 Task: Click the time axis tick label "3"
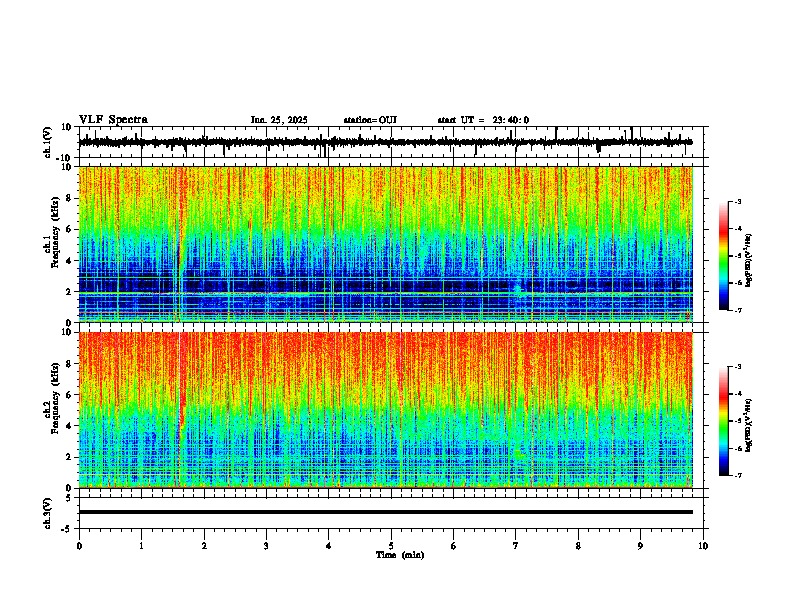[266, 546]
